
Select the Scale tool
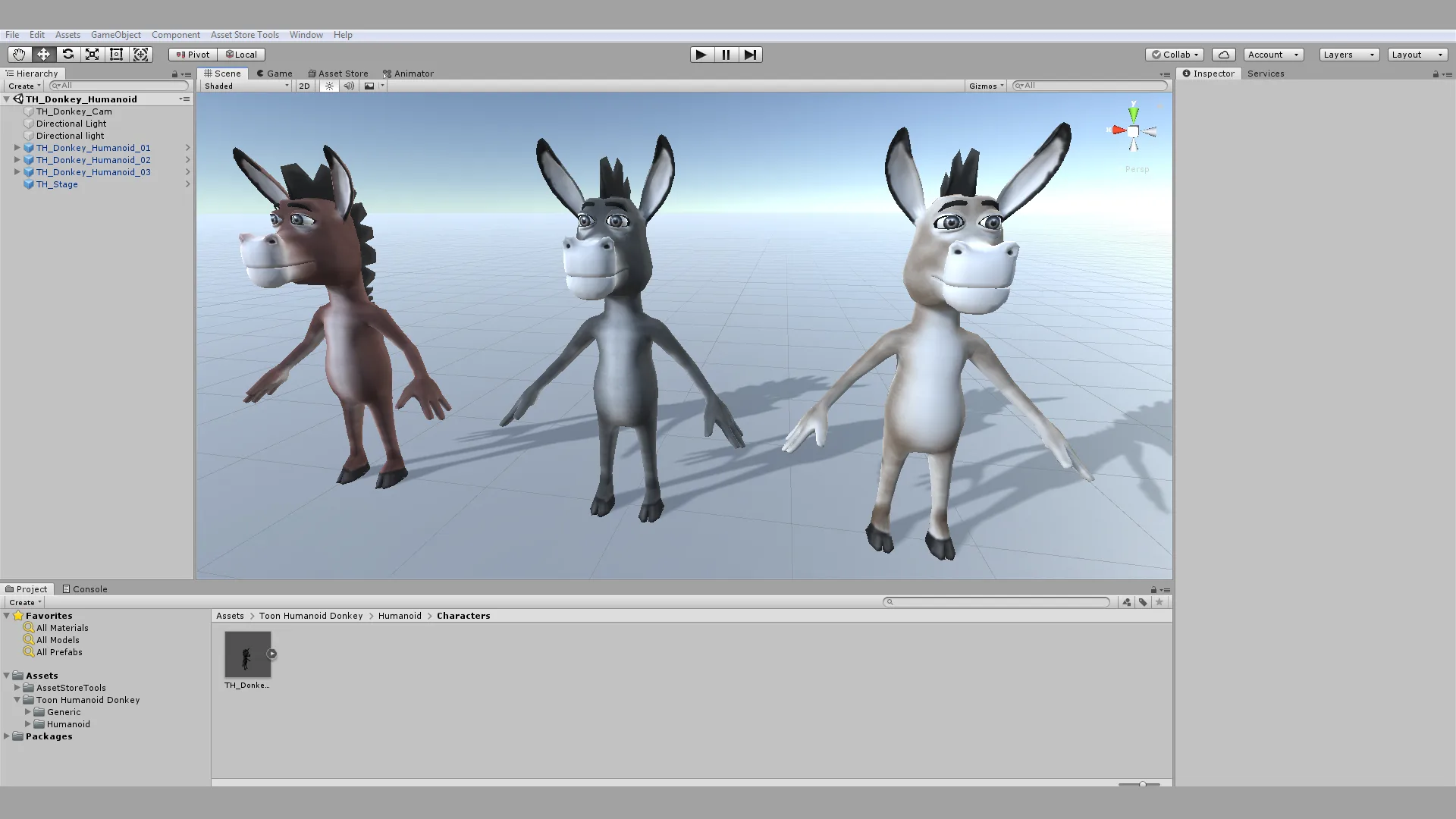[x=92, y=55]
